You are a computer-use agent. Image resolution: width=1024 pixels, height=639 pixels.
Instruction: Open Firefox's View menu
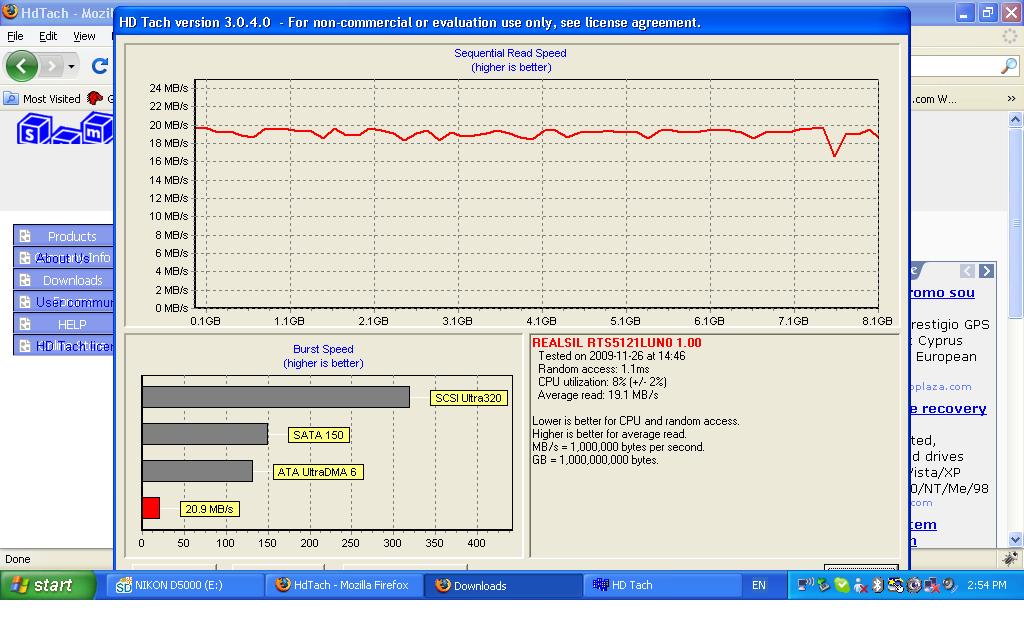tap(84, 36)
